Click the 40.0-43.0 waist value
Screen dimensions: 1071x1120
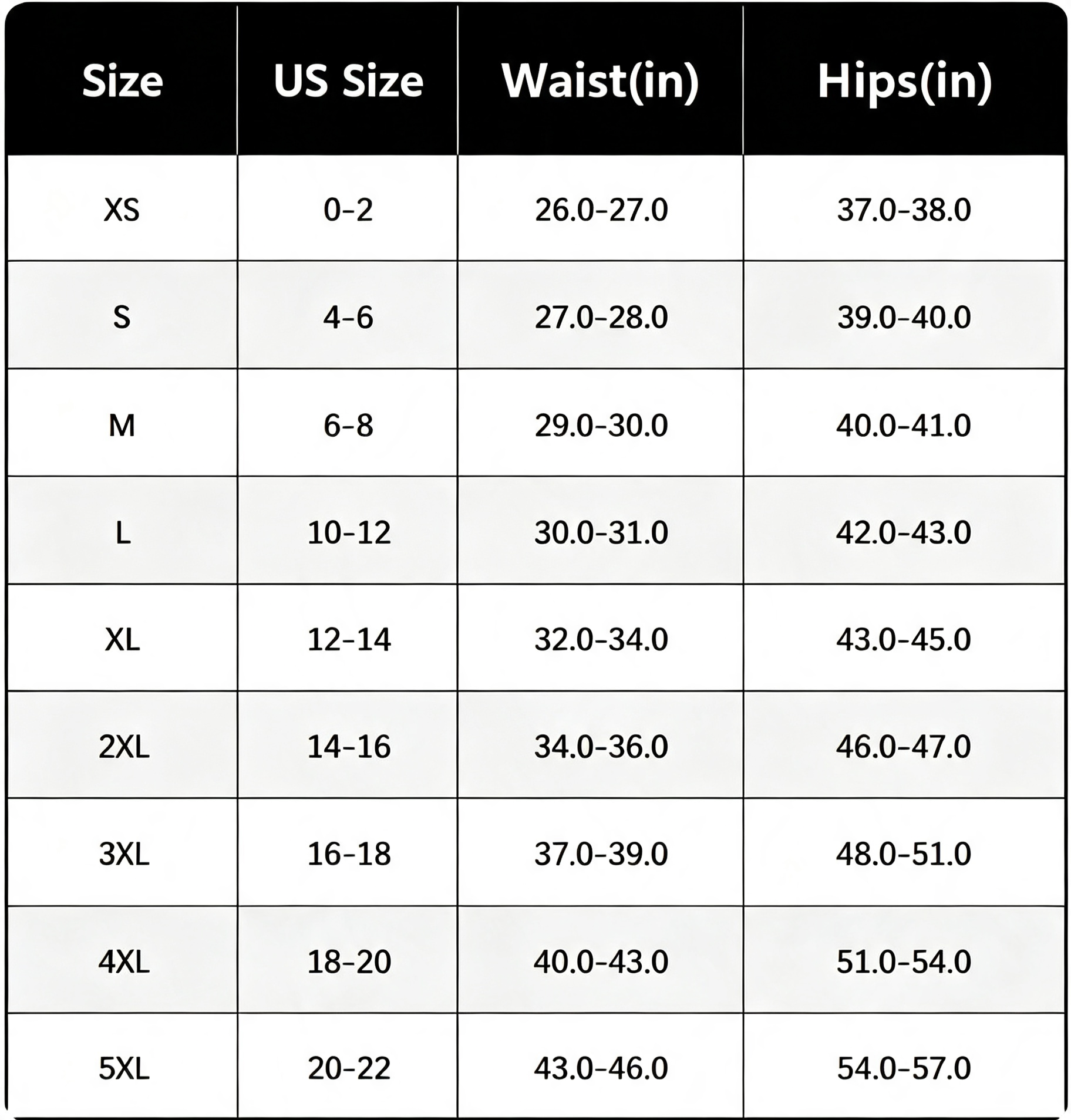601,962
